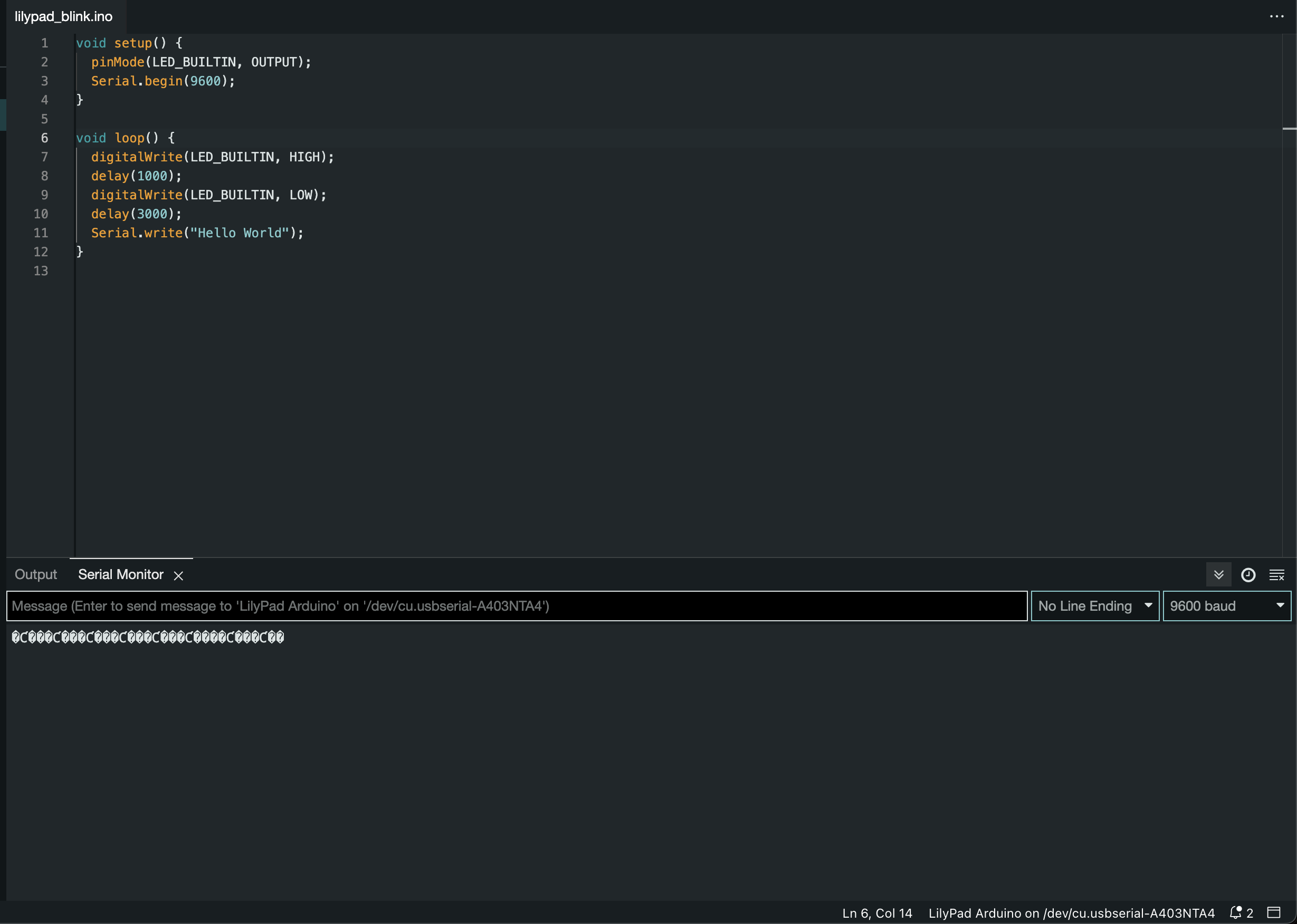Clear the serial monitor output
Viewport: 1297px width, 924px height.
[x=1276, y=575]
